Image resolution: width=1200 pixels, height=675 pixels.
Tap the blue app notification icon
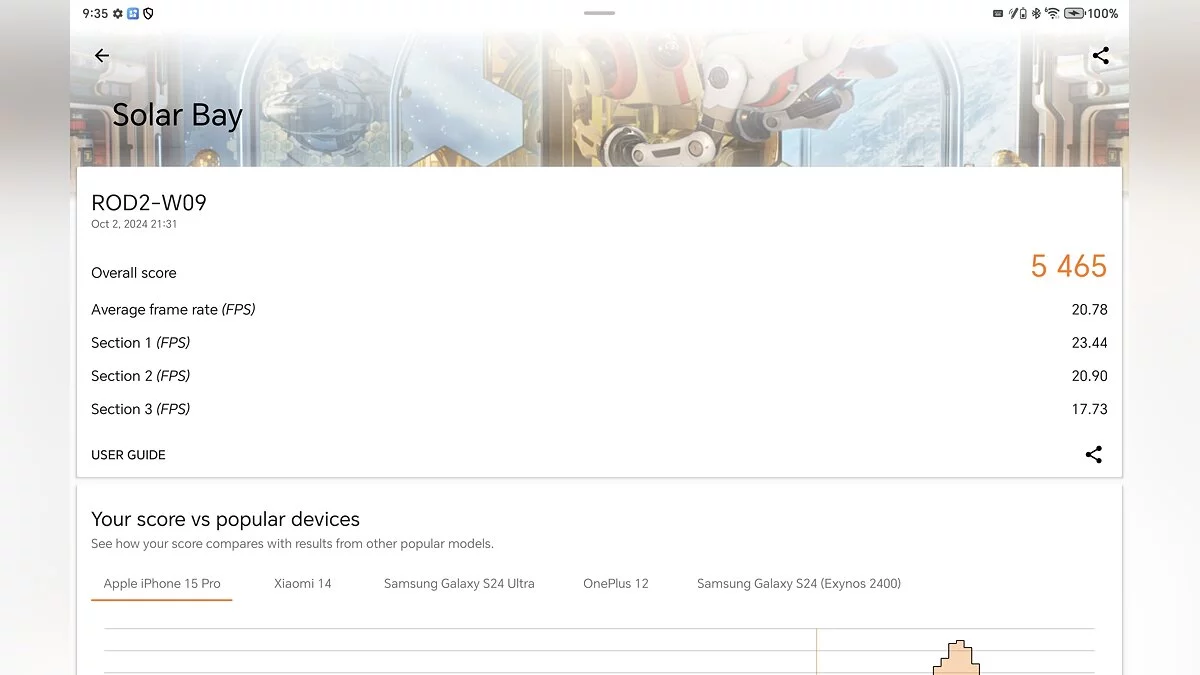133,14
